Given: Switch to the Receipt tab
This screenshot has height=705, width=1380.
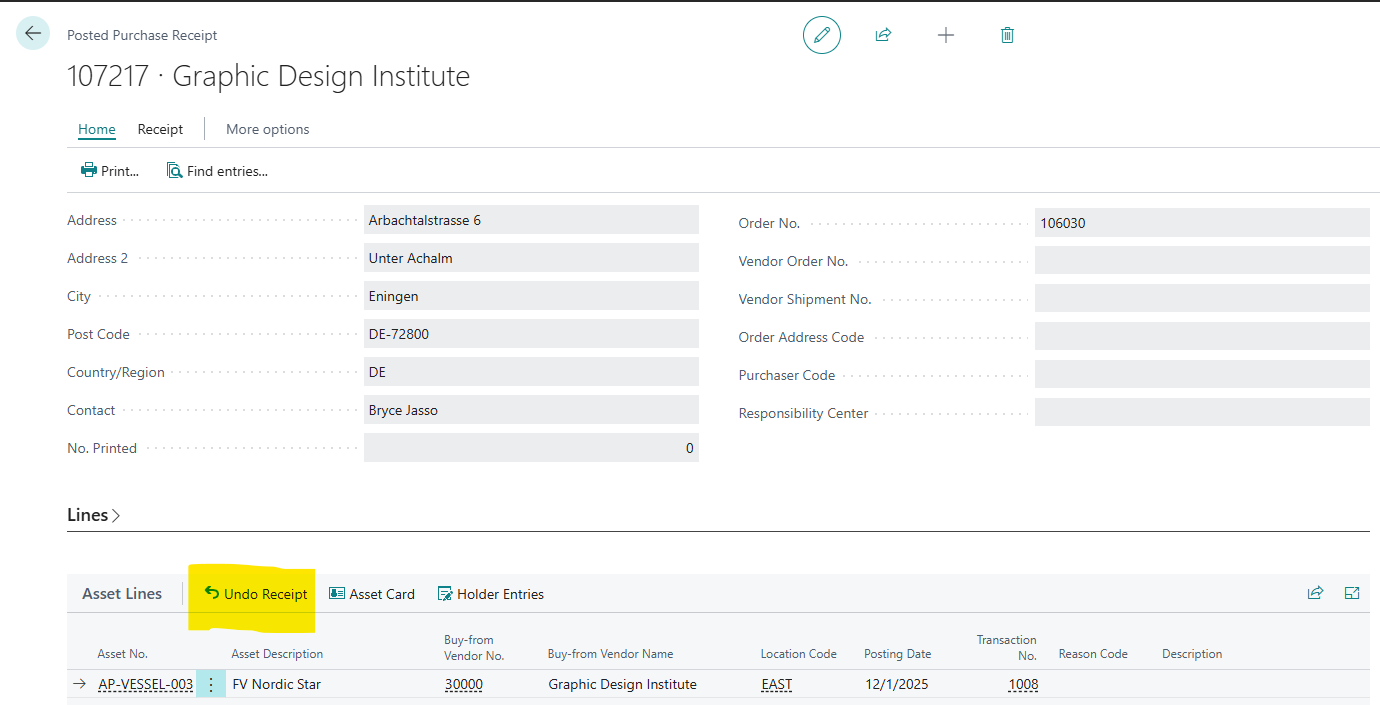Looking at the screenshot, I should [x=160, y=129].
